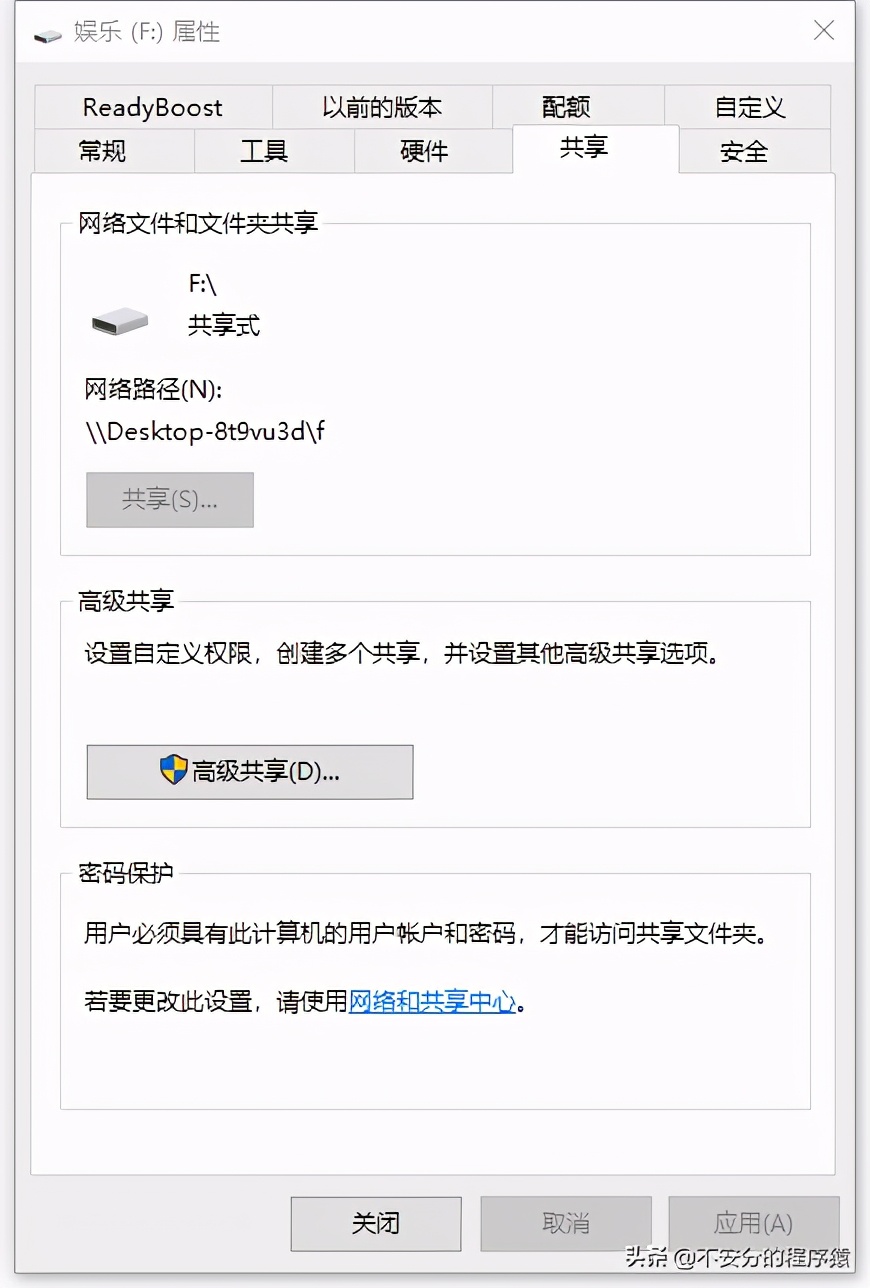The image size is (870, 1288).
Task: Click the 高级共享(D) button
Action: pyautogui.click(x=249, y=770)
